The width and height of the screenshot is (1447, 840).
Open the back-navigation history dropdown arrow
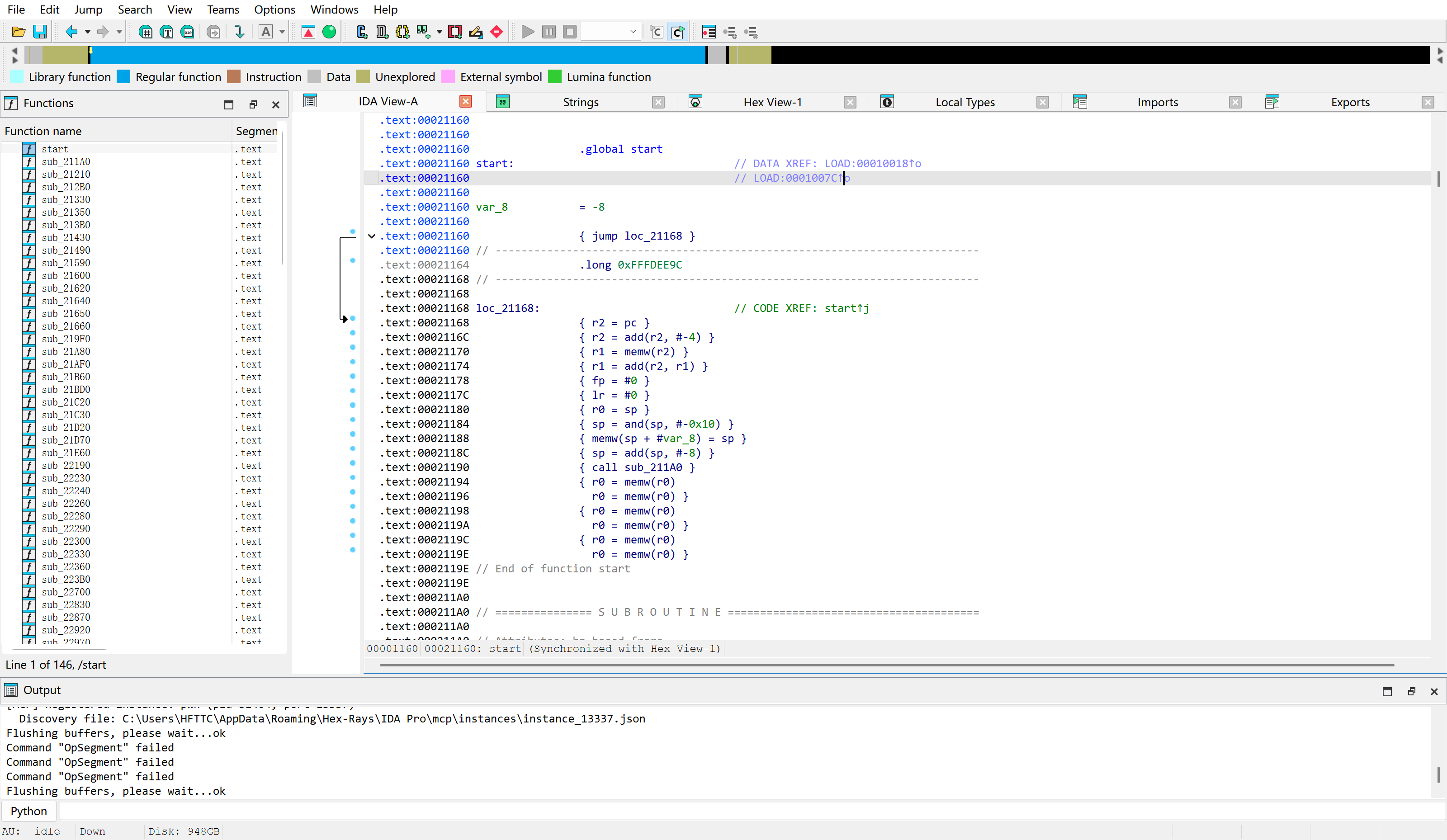tap(88, 32)
